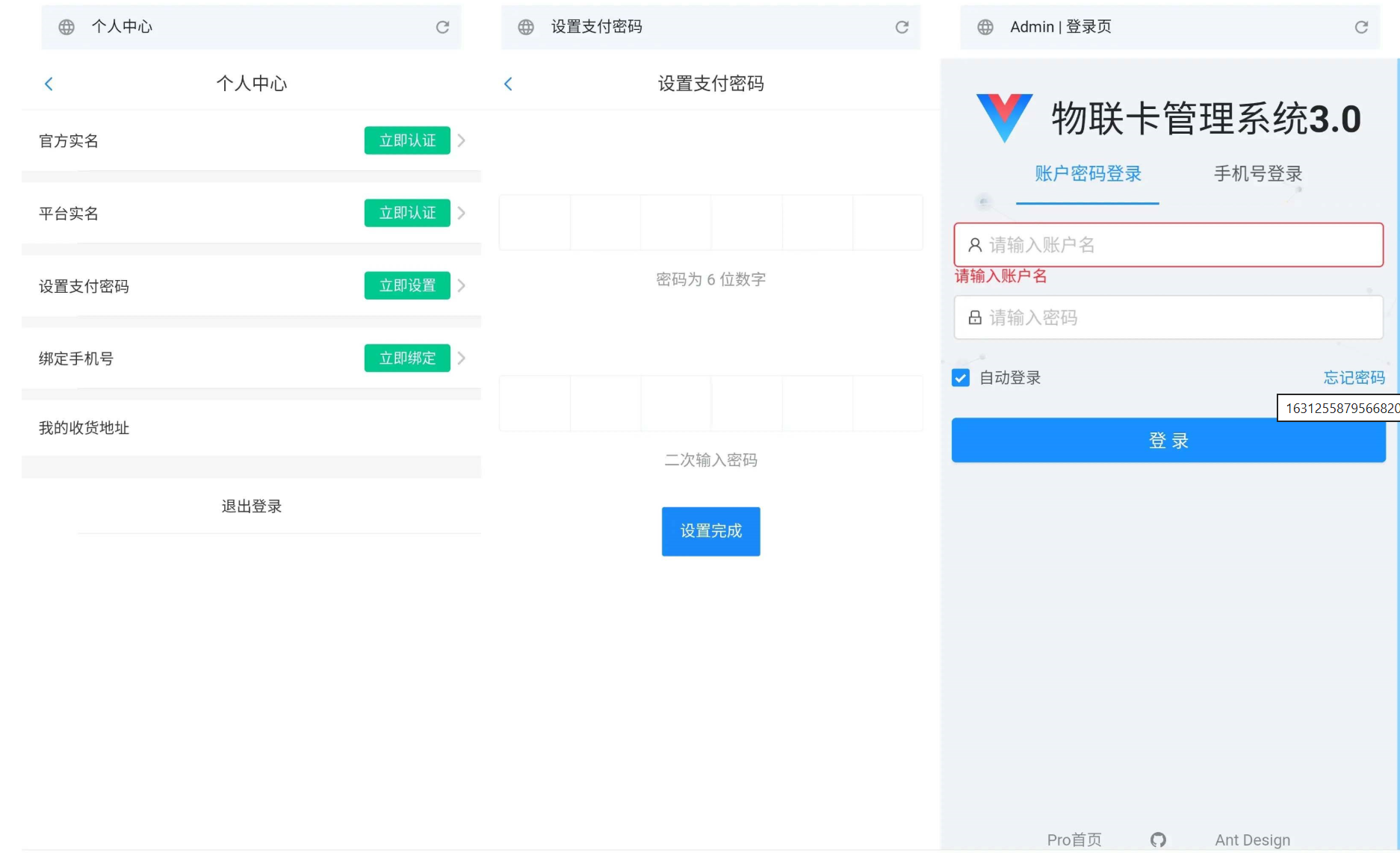The width and height of the screenshot is (1400, 853).
Task: Reload the Admin 登录页 browser page
Action: point(1361,27)
